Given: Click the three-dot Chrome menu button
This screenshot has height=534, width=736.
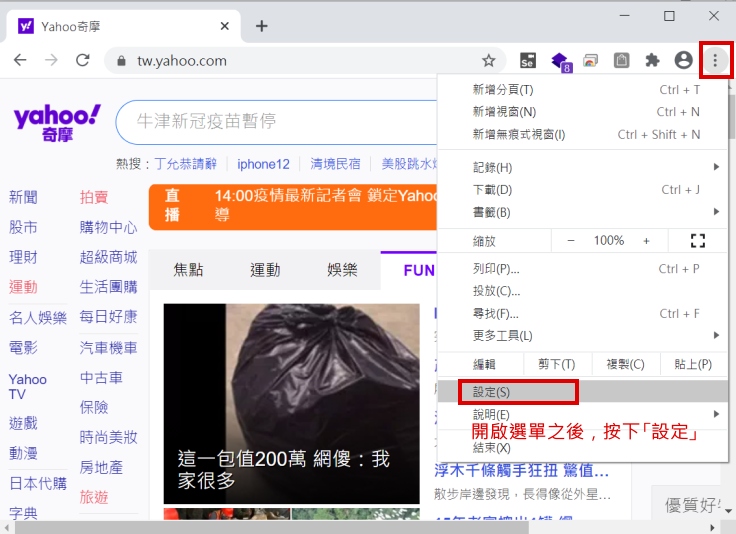Looking at the screenshot, I should click(715, 60).
